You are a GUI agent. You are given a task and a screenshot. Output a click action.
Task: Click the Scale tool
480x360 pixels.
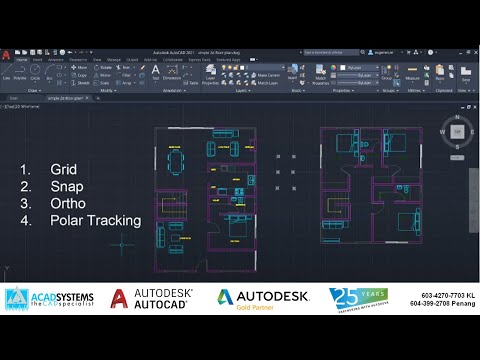[102, 83]
